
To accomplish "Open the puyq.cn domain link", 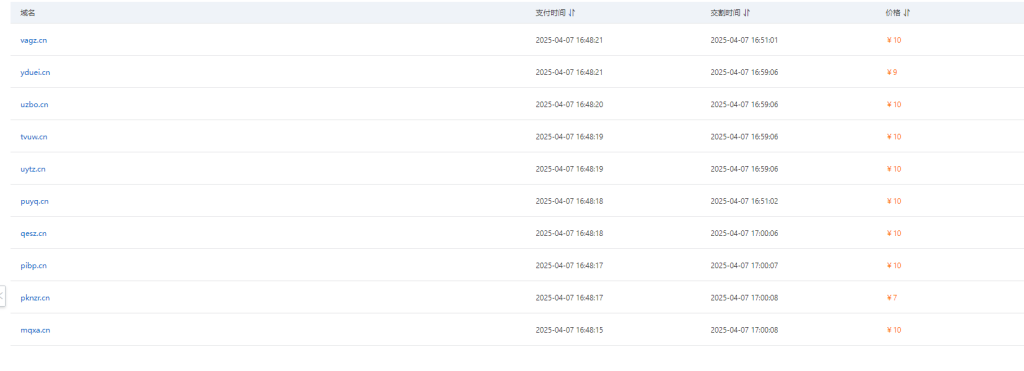I will (35, 201).
